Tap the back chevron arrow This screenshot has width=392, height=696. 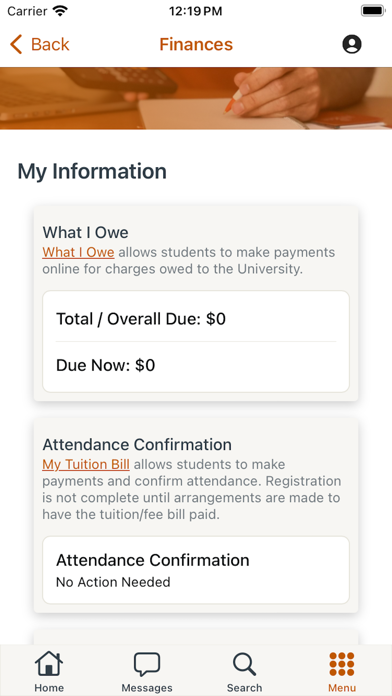(16, 44)
